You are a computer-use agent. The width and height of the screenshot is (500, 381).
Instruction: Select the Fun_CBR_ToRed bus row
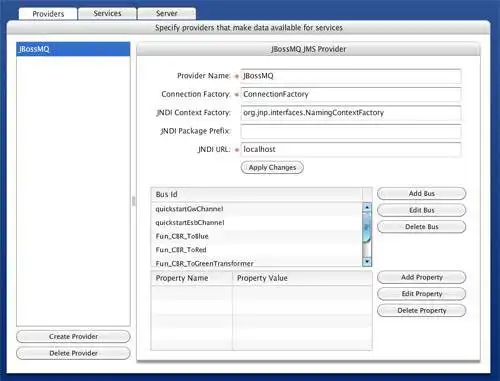pos(257,250)
